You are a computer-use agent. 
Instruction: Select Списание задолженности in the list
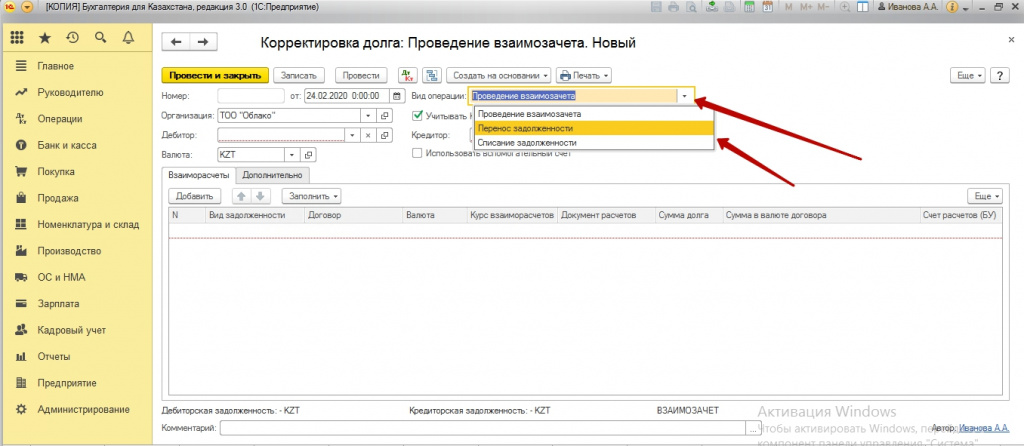tap(594, 142)
